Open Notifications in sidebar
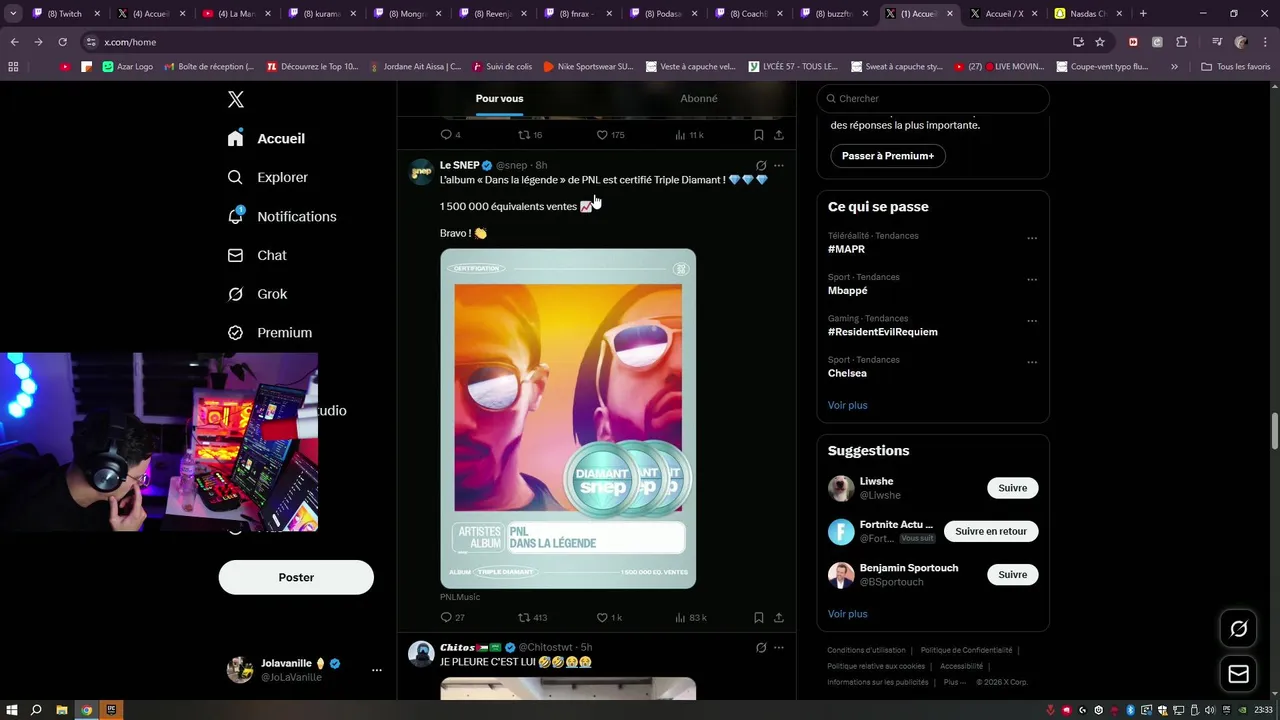 tap(282, 216)
